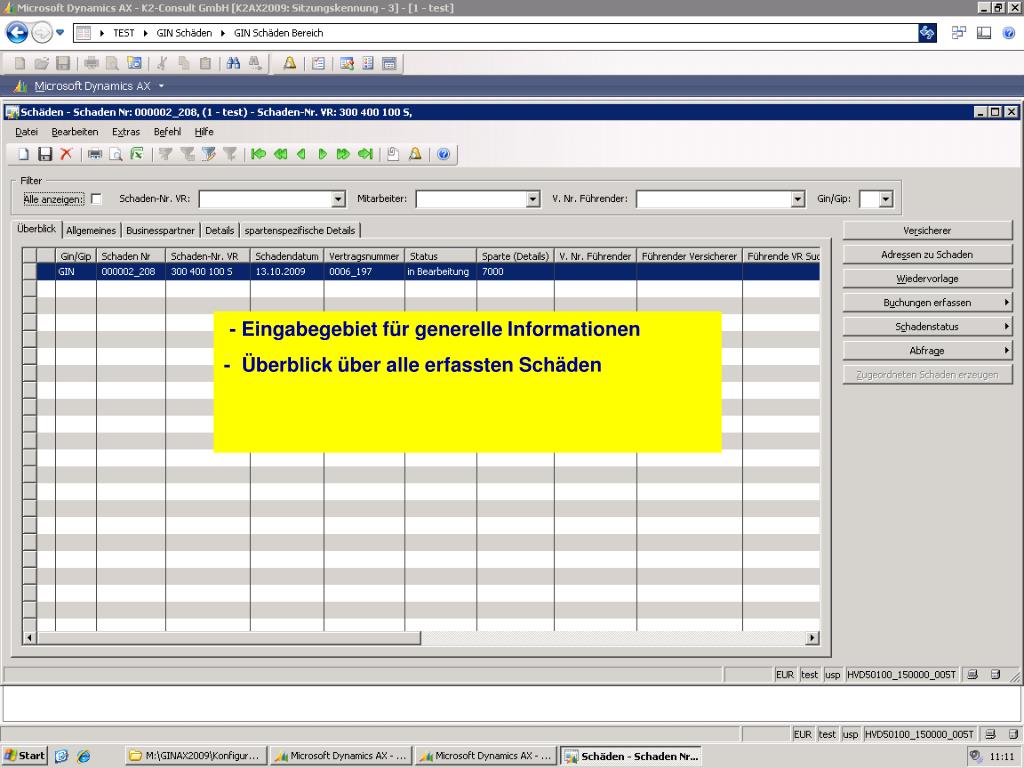Switch to the Allgemeines tab
Screen dimensions: 1024x768
click(91, 231)
